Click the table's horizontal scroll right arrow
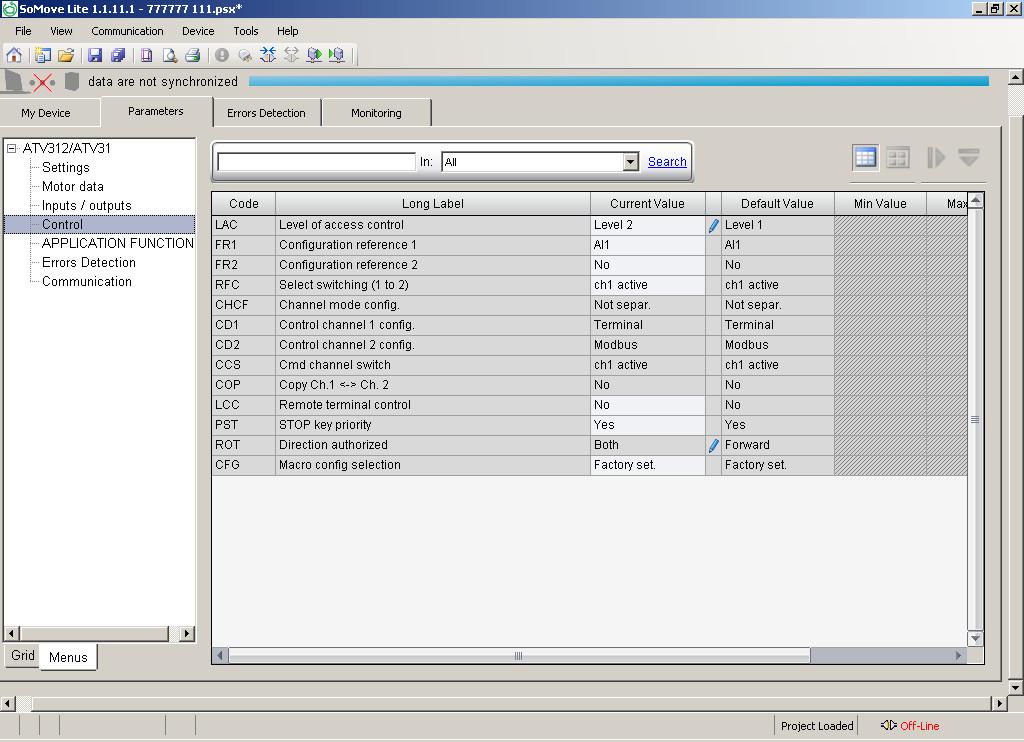The width and height of the screenshot is (1024, 742). [x=959, y=655]
